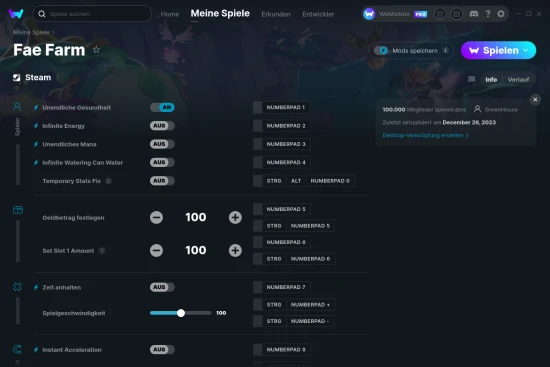The image size is (550, 367).
Task: Decrease Set Slot 1 Amount with minus
Action: 156,251
